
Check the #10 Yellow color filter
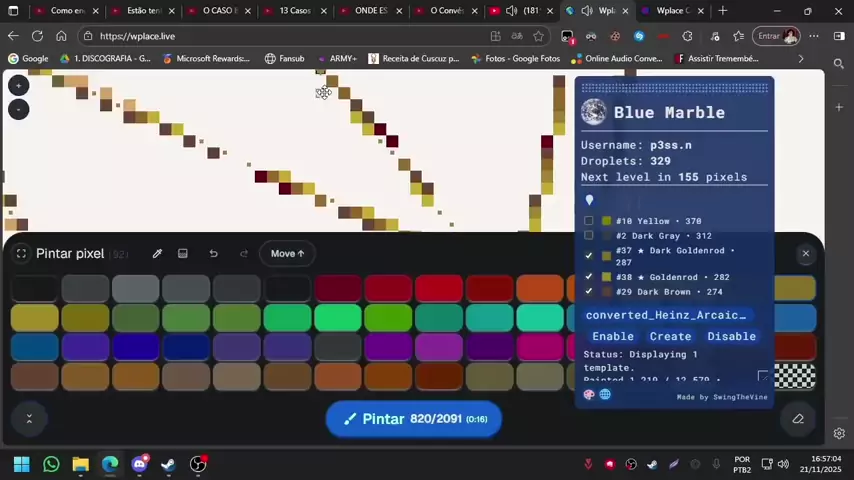pyautogui.click(x=589, y=221)
